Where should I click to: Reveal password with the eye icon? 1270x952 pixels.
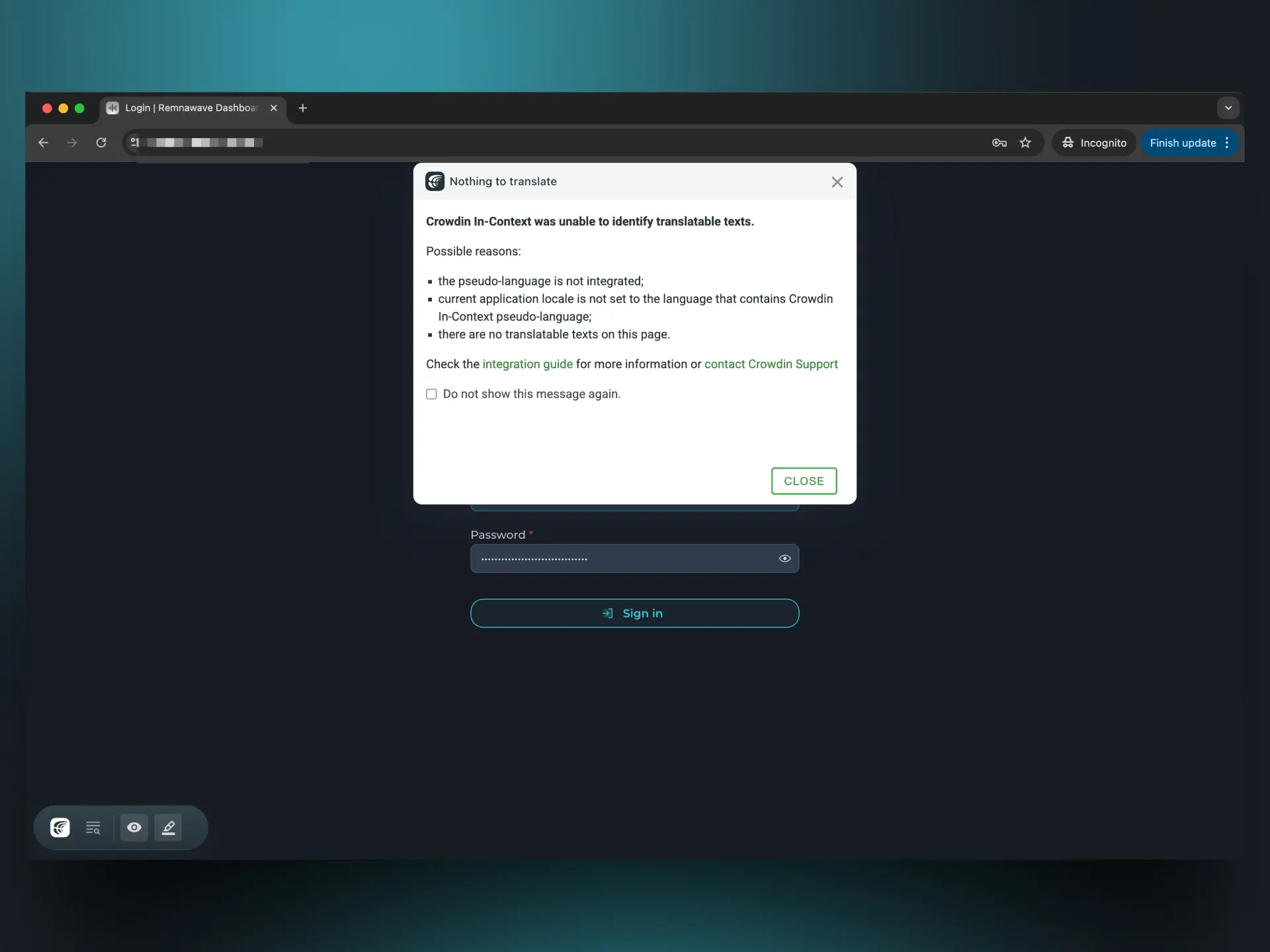click(x=784, y=559)
